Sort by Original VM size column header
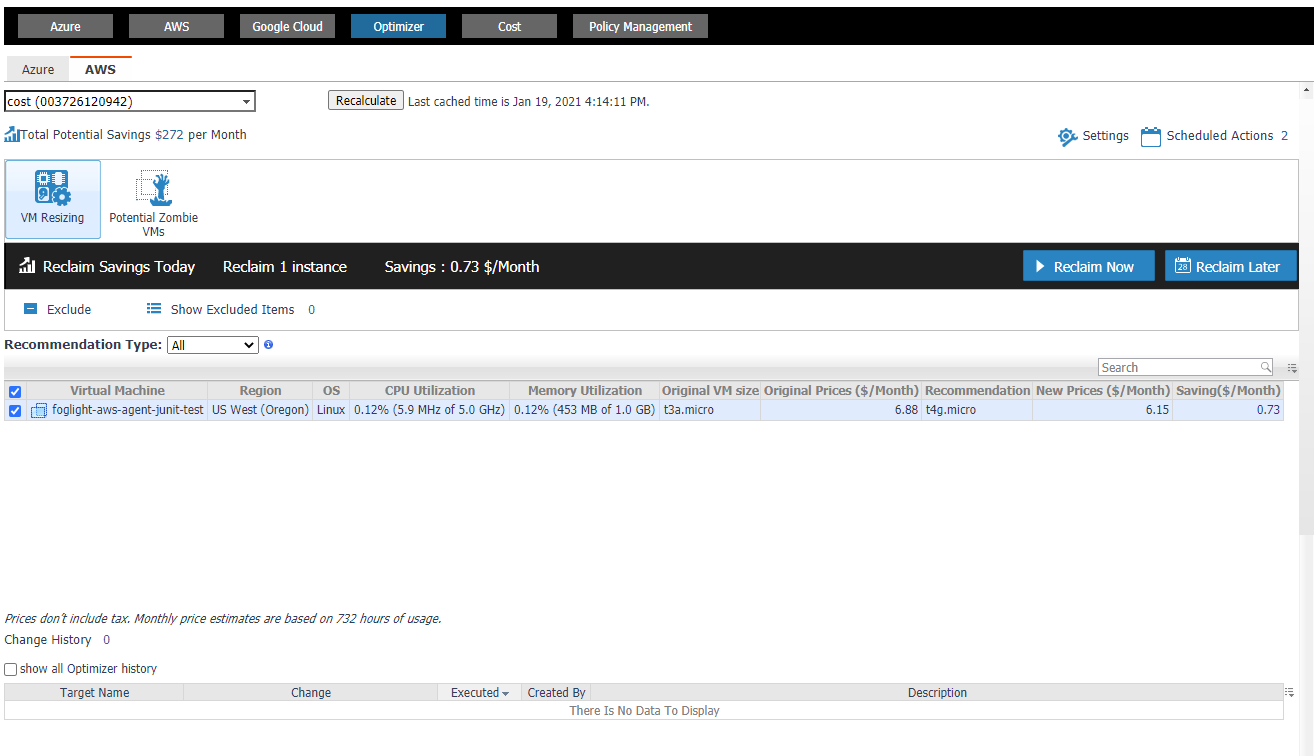The width and height of the screenshot is (1316, 756). tap(710, 390)
